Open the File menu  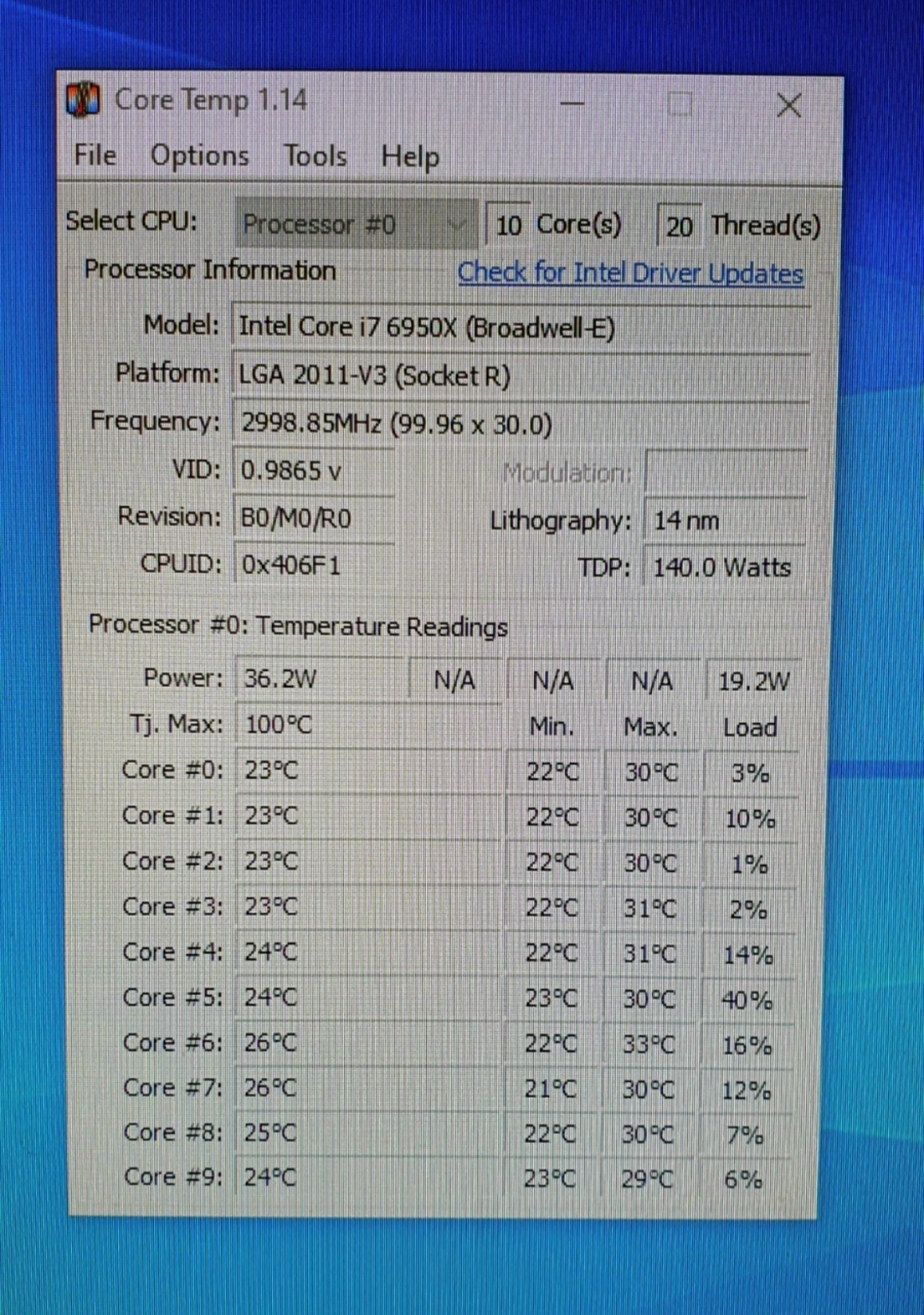[95, 156]
